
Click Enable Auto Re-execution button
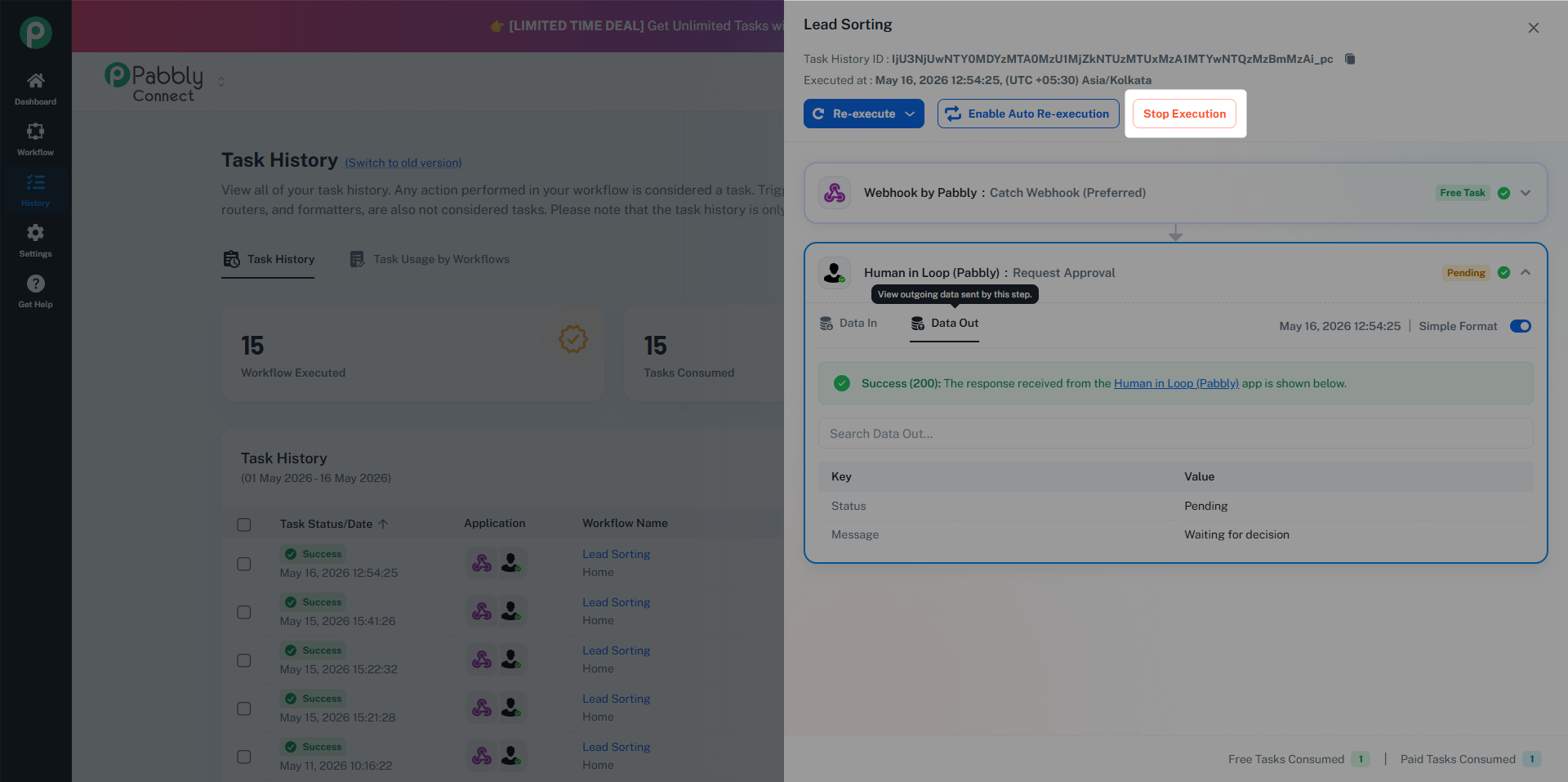1028,114
